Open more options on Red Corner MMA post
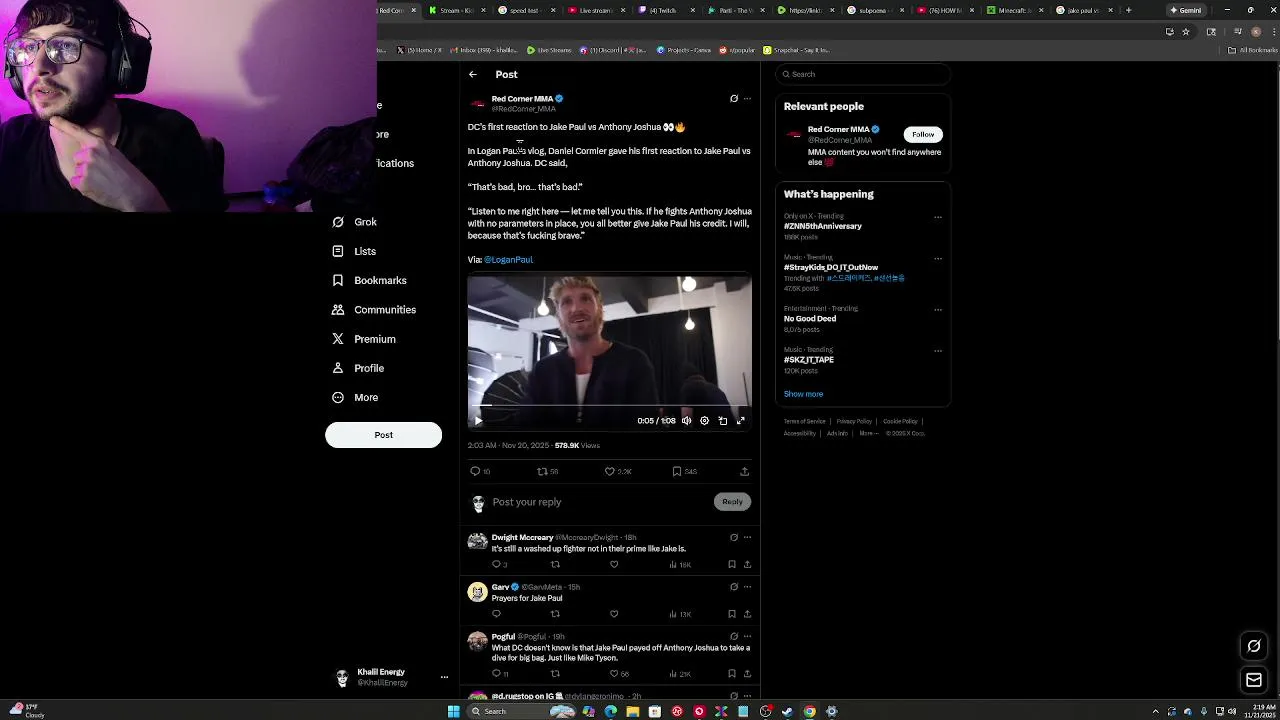Screen dimensions: 1280x720 point(747,99)
